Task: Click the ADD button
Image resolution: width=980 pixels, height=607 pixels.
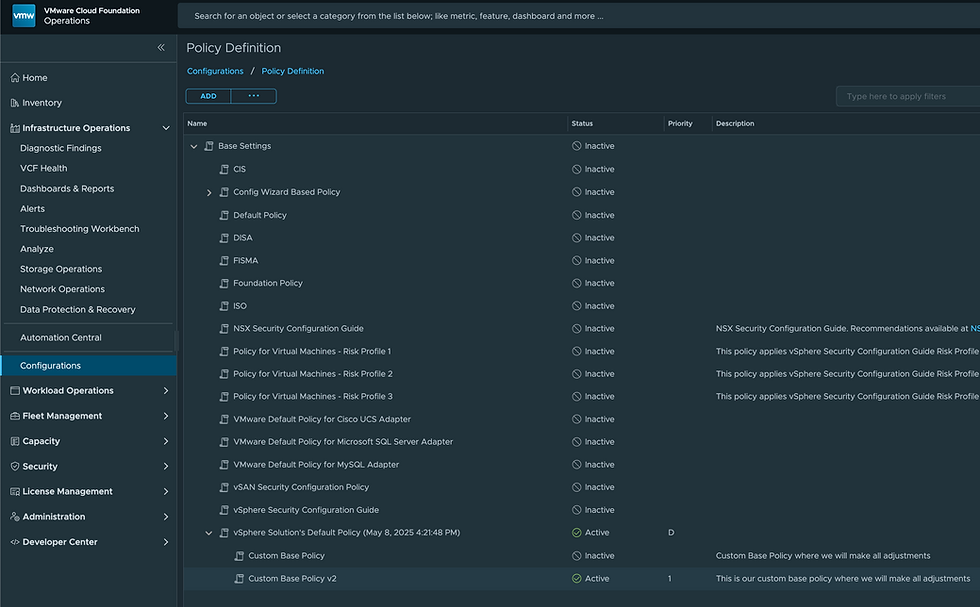Action: click(x=208, y=96)
